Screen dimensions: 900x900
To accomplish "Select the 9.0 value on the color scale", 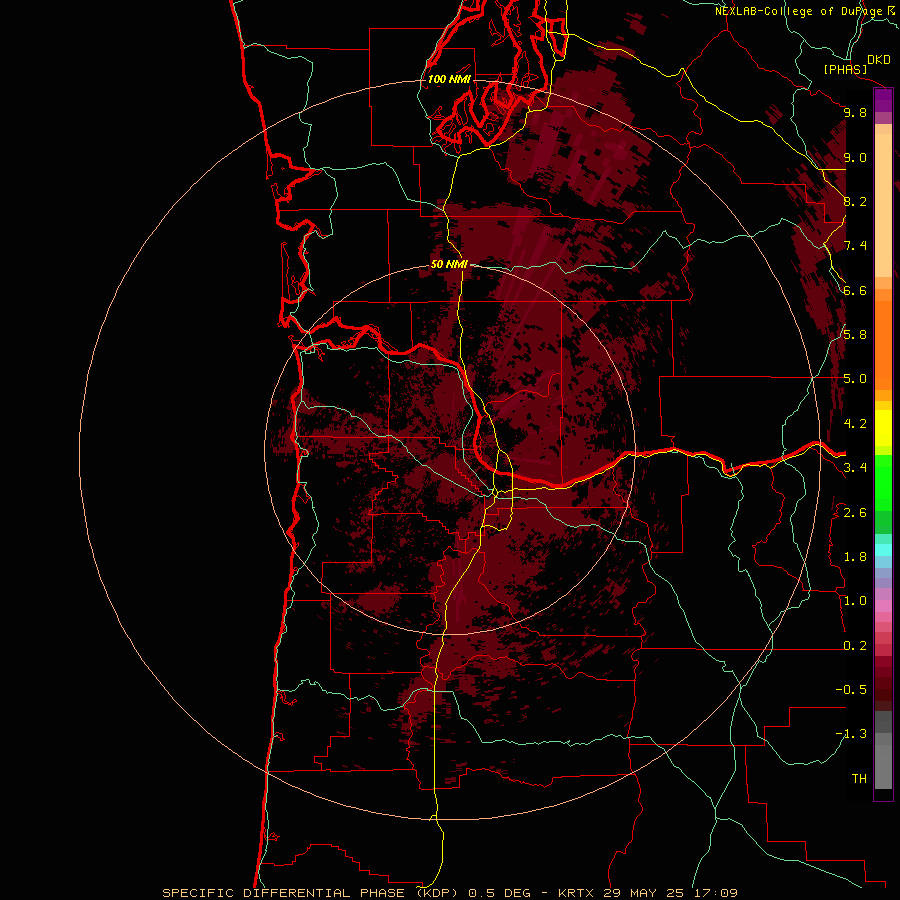I will click(x=855, y=157).
